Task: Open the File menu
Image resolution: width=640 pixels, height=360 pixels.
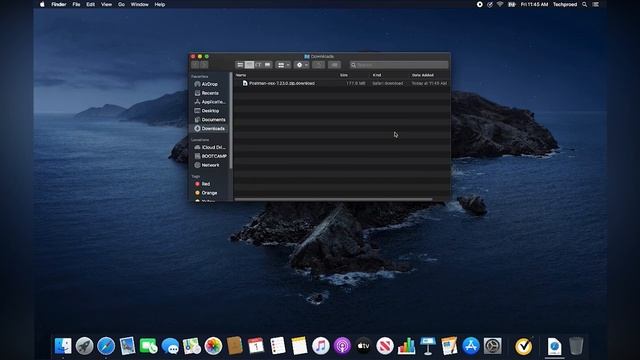Action: [76, 4]
